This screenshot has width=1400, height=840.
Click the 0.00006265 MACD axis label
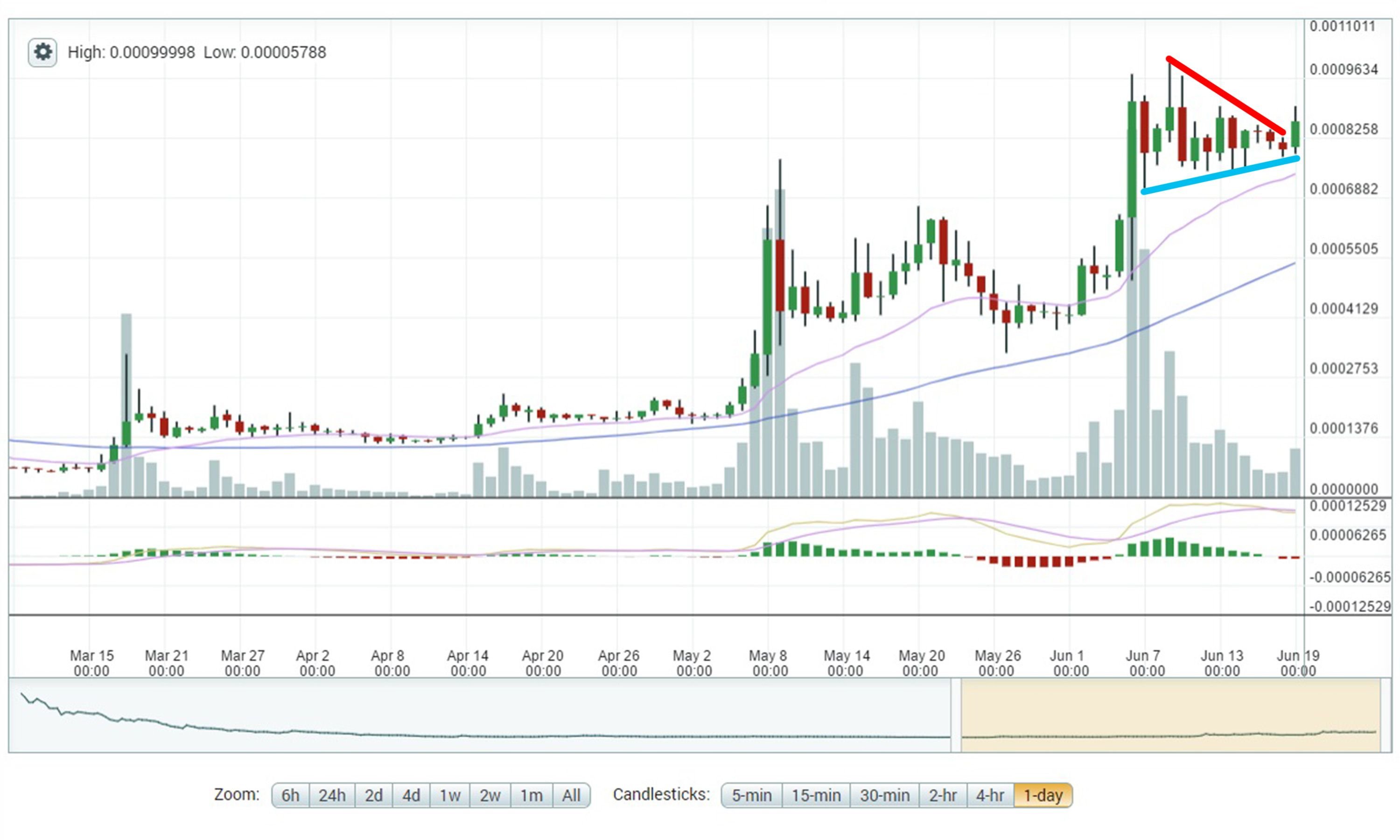(1348, 535)
